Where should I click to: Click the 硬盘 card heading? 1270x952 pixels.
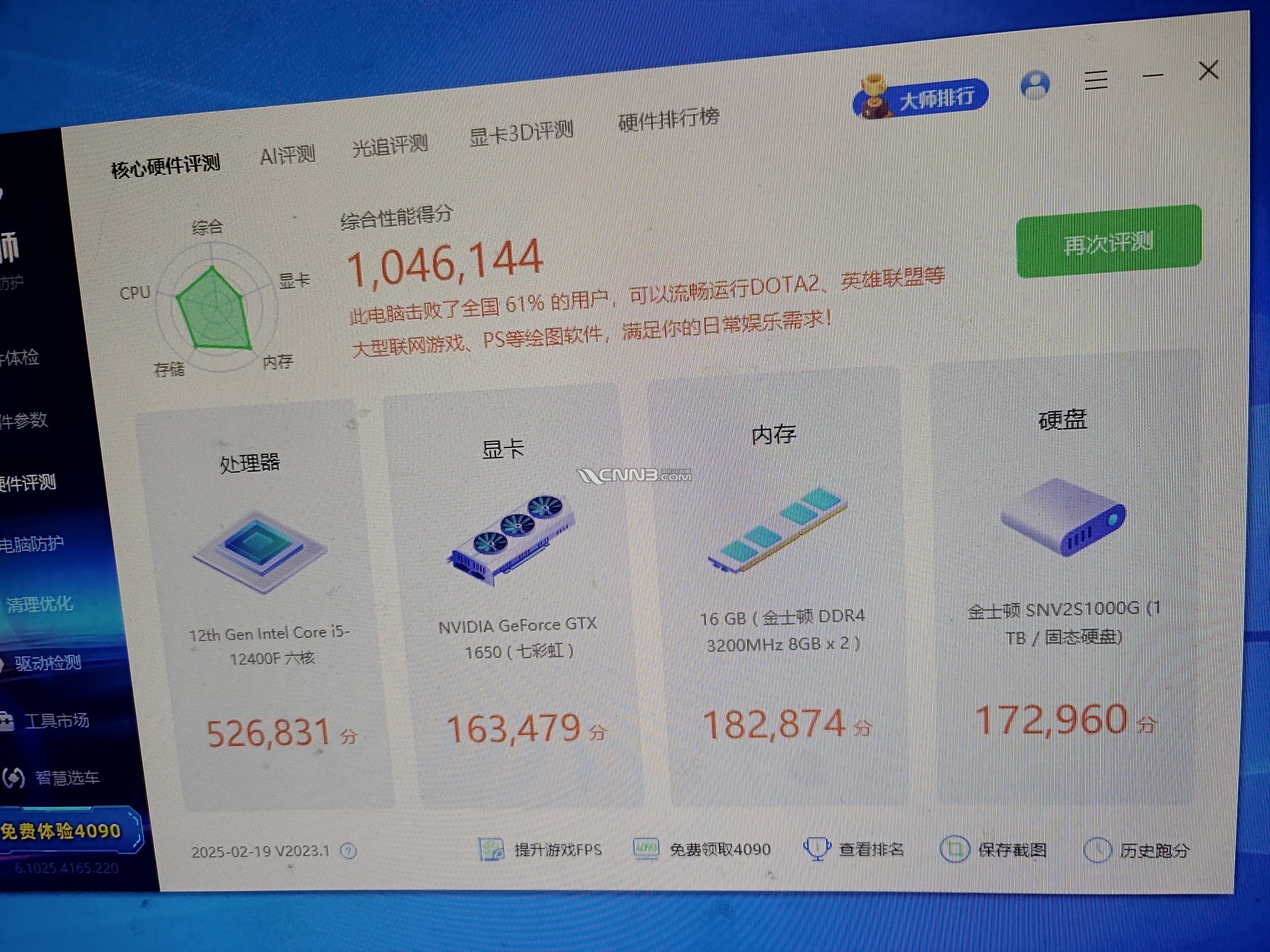pyautogui.click(x=1063, y=420)
